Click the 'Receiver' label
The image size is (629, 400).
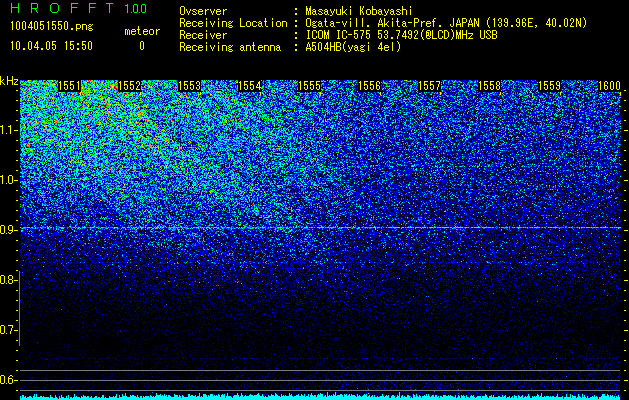tap(203, 35)
